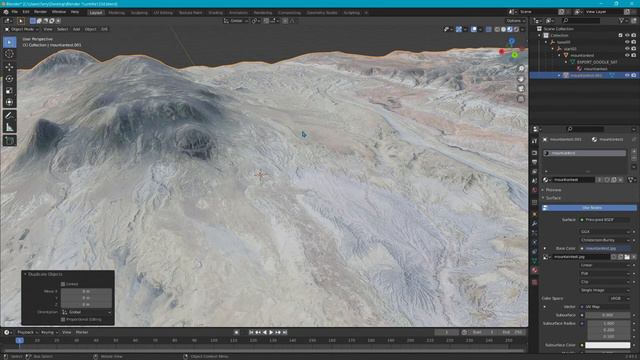Select the Move tool
The image size is (640, 360).
[9, 67]
